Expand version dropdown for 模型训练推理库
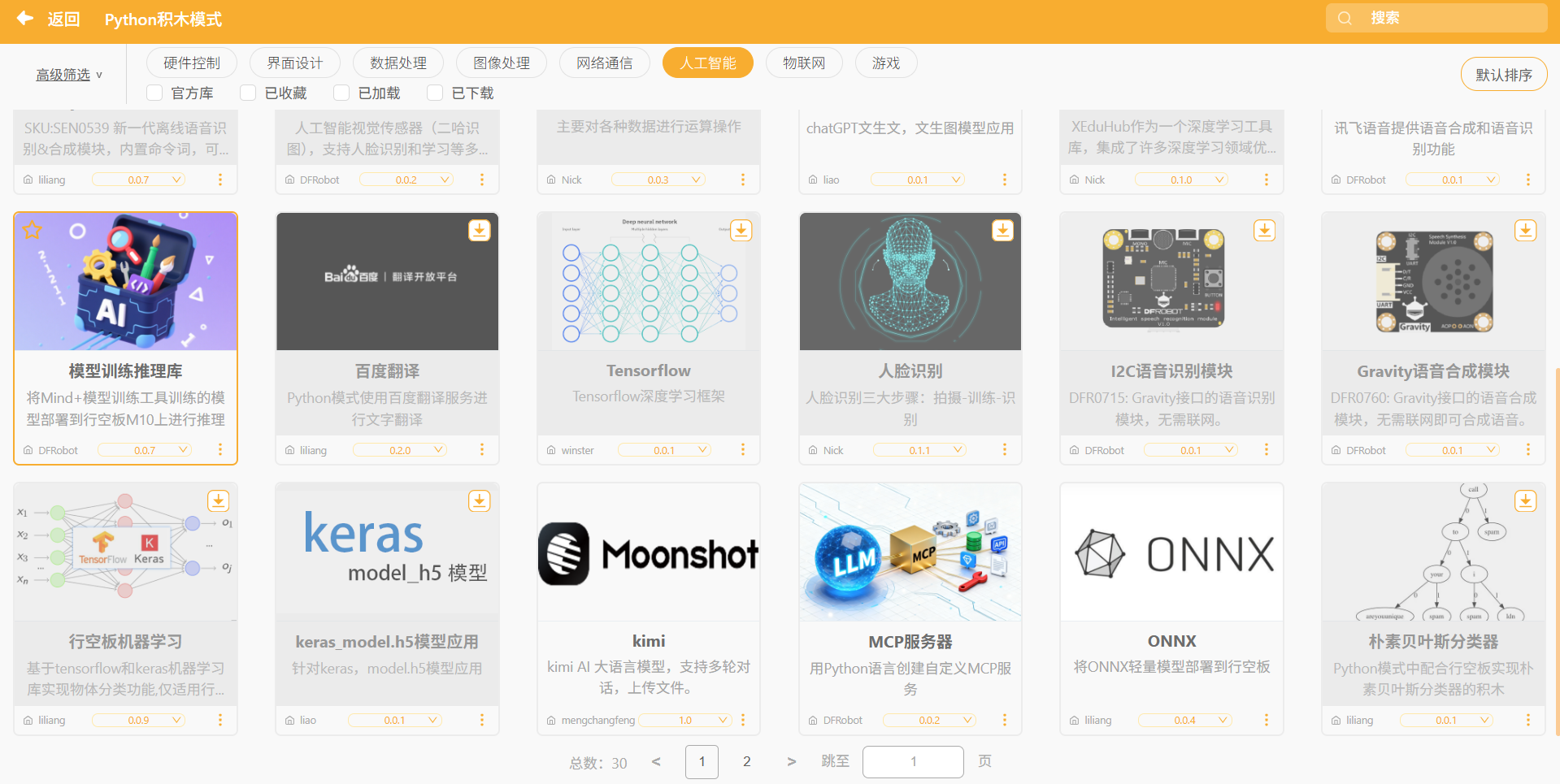This screenshot has width=1560, height=784. pyautogui.click(x=145, y=450)
